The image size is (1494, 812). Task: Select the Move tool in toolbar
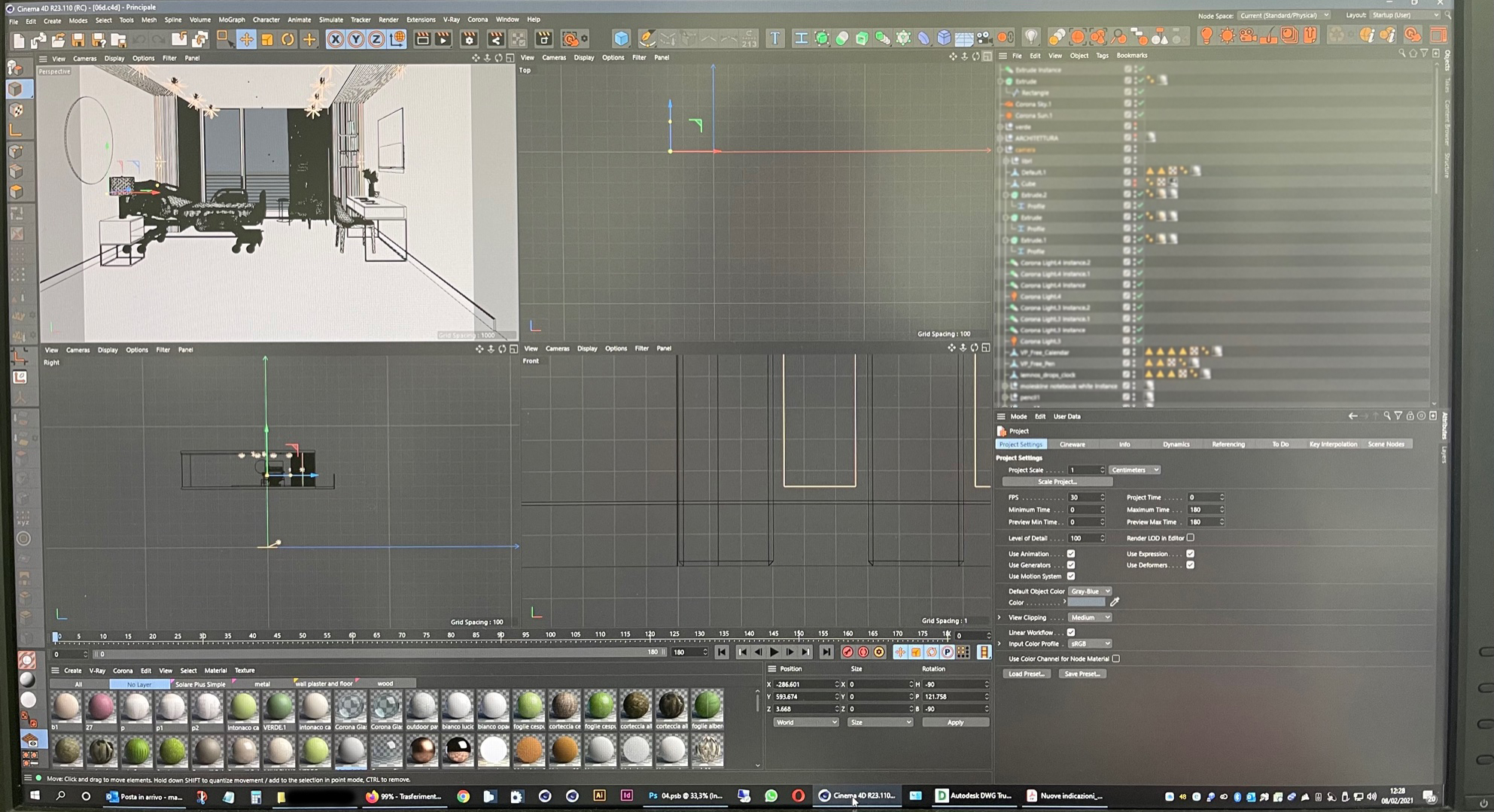pos(246,39)
